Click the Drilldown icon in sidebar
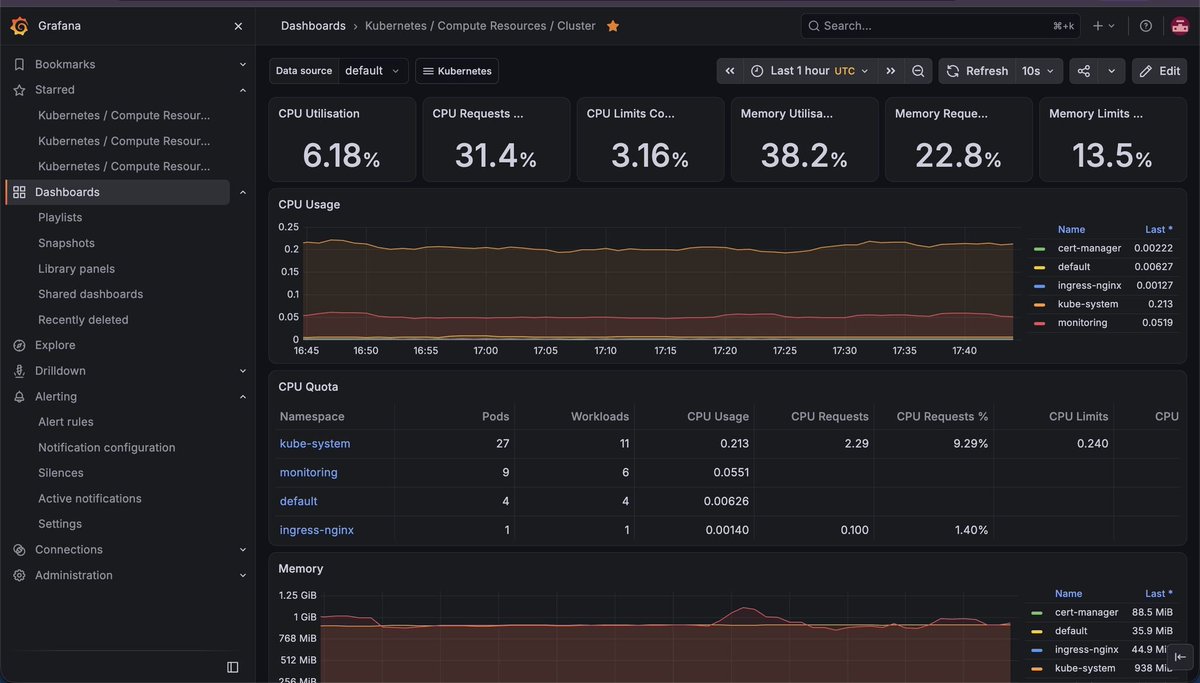1200x683 pixels. (19, 371)
